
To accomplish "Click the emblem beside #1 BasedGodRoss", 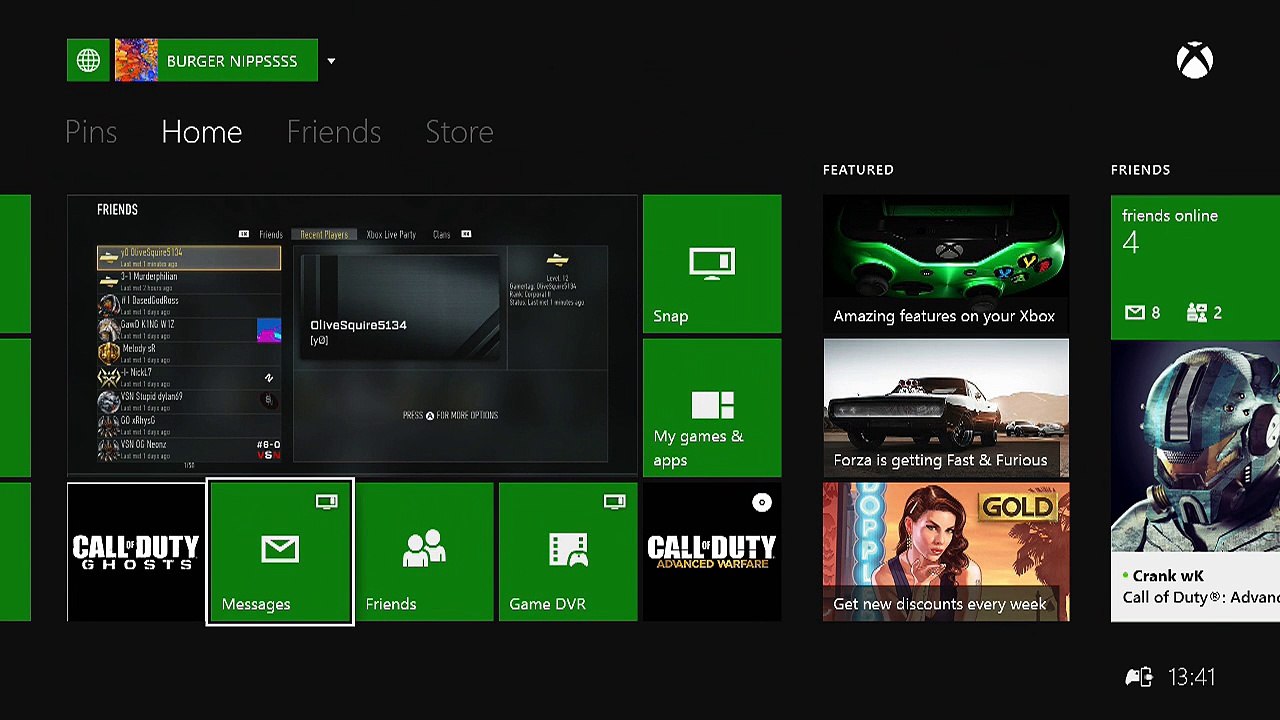I will click(108, 305).
